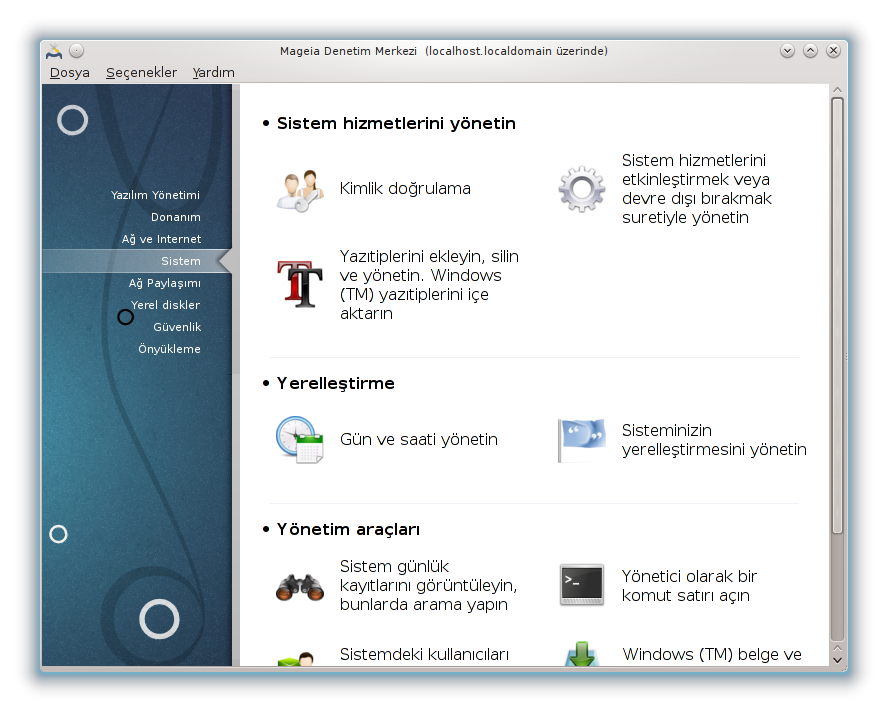This screenshot has height=712, width=888.
Task: Open the Kimlik doğrulama users-and-key icon
Action: pos(300,190)
